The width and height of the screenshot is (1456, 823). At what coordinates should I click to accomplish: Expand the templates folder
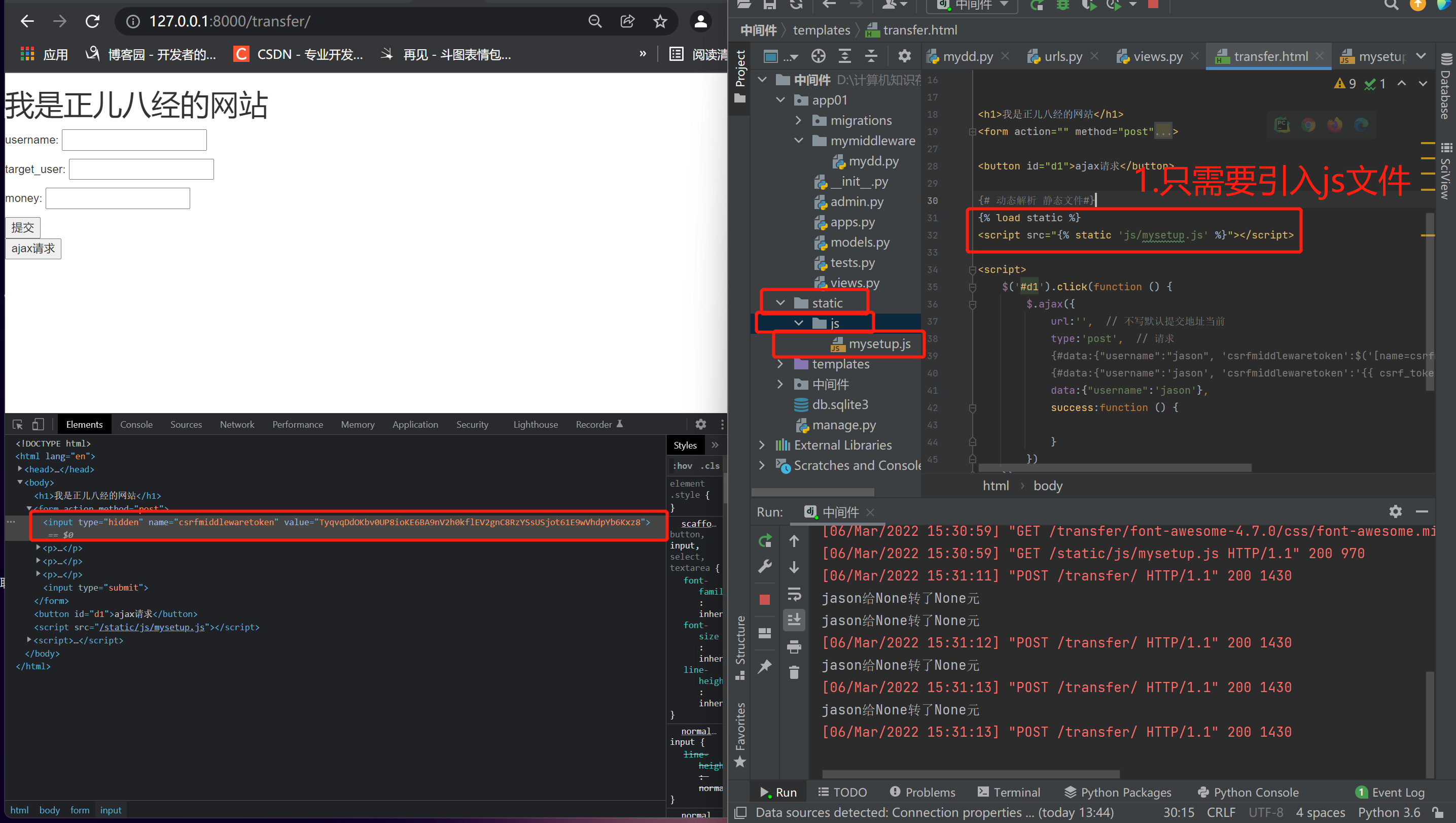point(780,364)
